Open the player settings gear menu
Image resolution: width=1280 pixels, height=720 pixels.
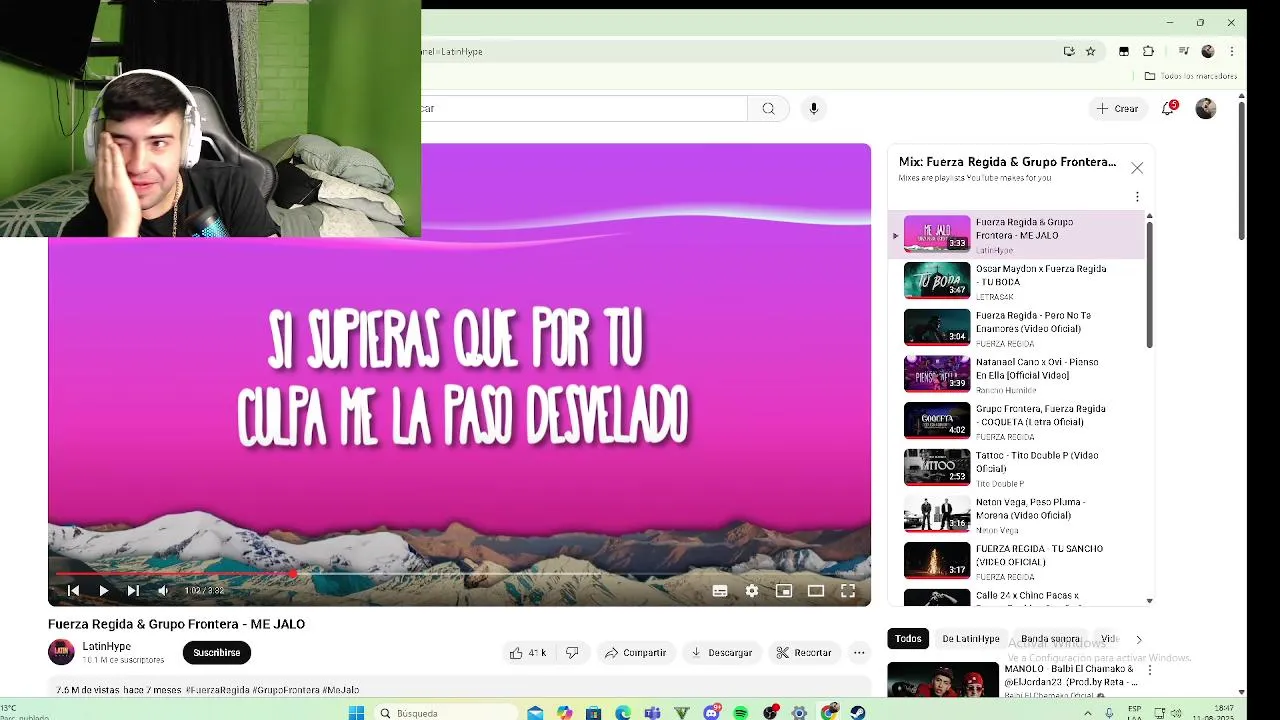[752, 591]
